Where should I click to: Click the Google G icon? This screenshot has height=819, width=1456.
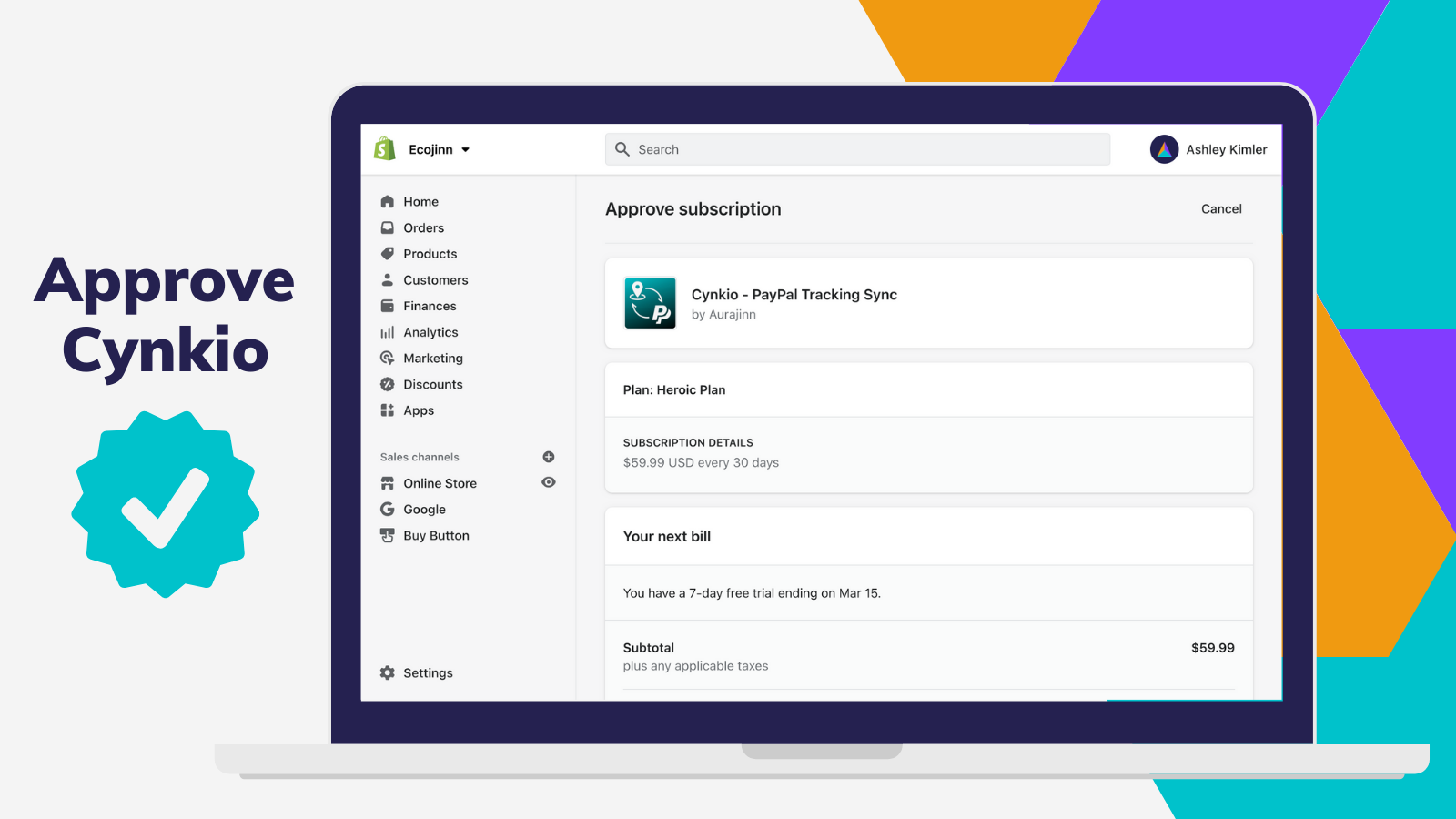pos(388,510)
